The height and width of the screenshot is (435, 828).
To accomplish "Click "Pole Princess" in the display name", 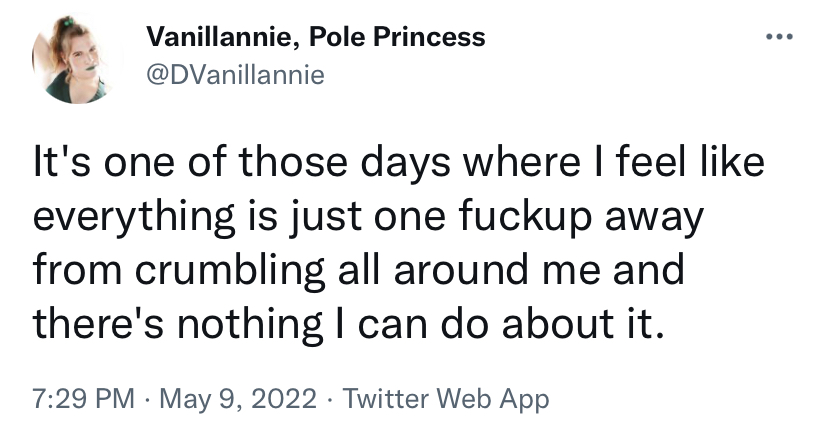I will click(x=397, y=37).
